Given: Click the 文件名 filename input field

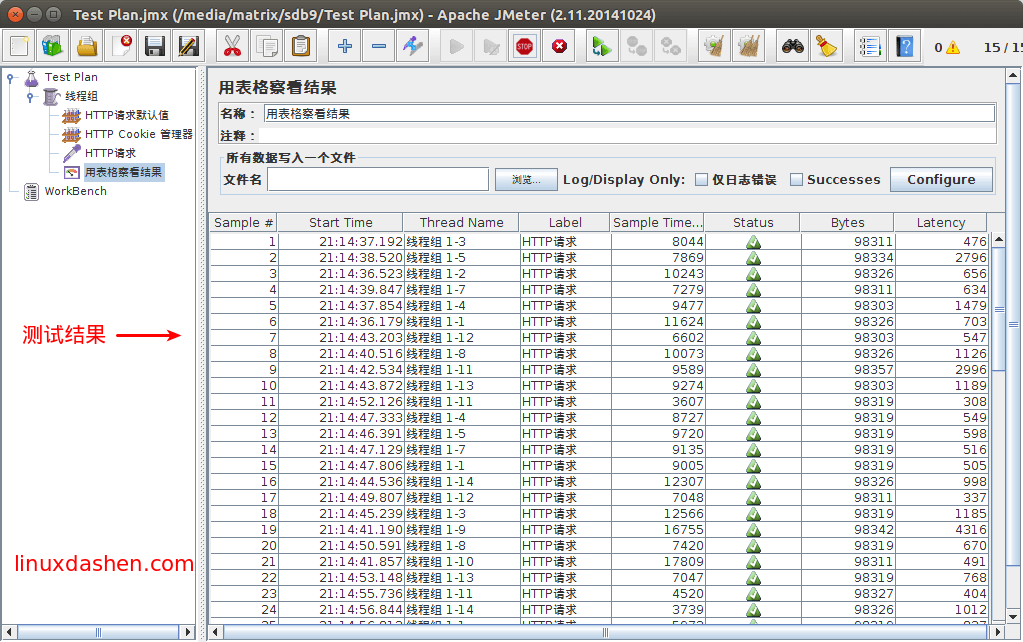Looking at the screenshot, I should 377,180.
